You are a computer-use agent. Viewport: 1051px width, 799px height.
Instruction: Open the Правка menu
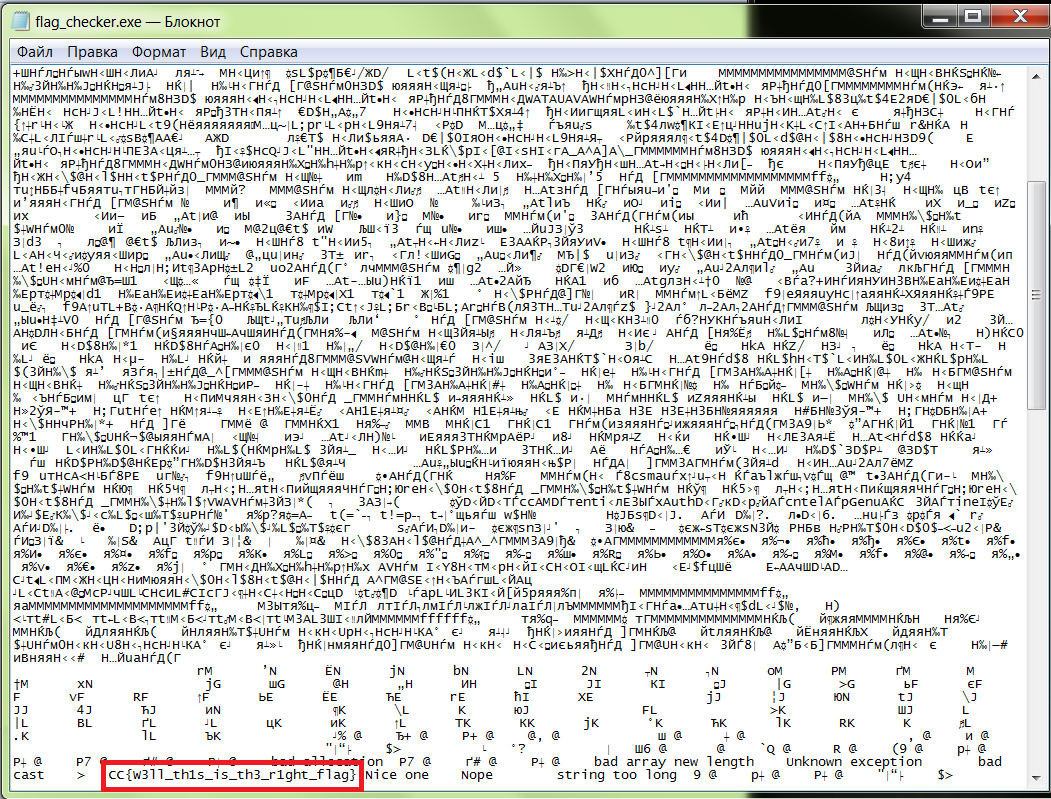(92, 52)
